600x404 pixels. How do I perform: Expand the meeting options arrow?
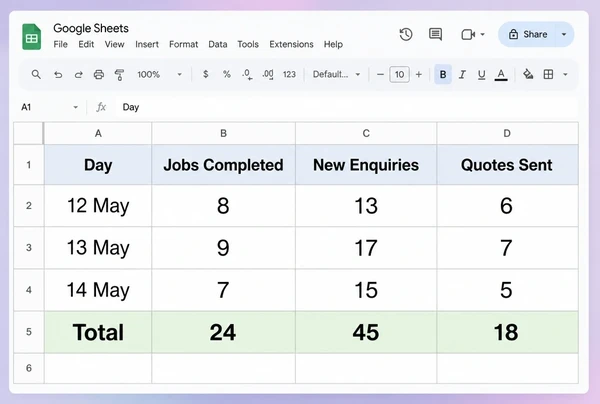483,34
